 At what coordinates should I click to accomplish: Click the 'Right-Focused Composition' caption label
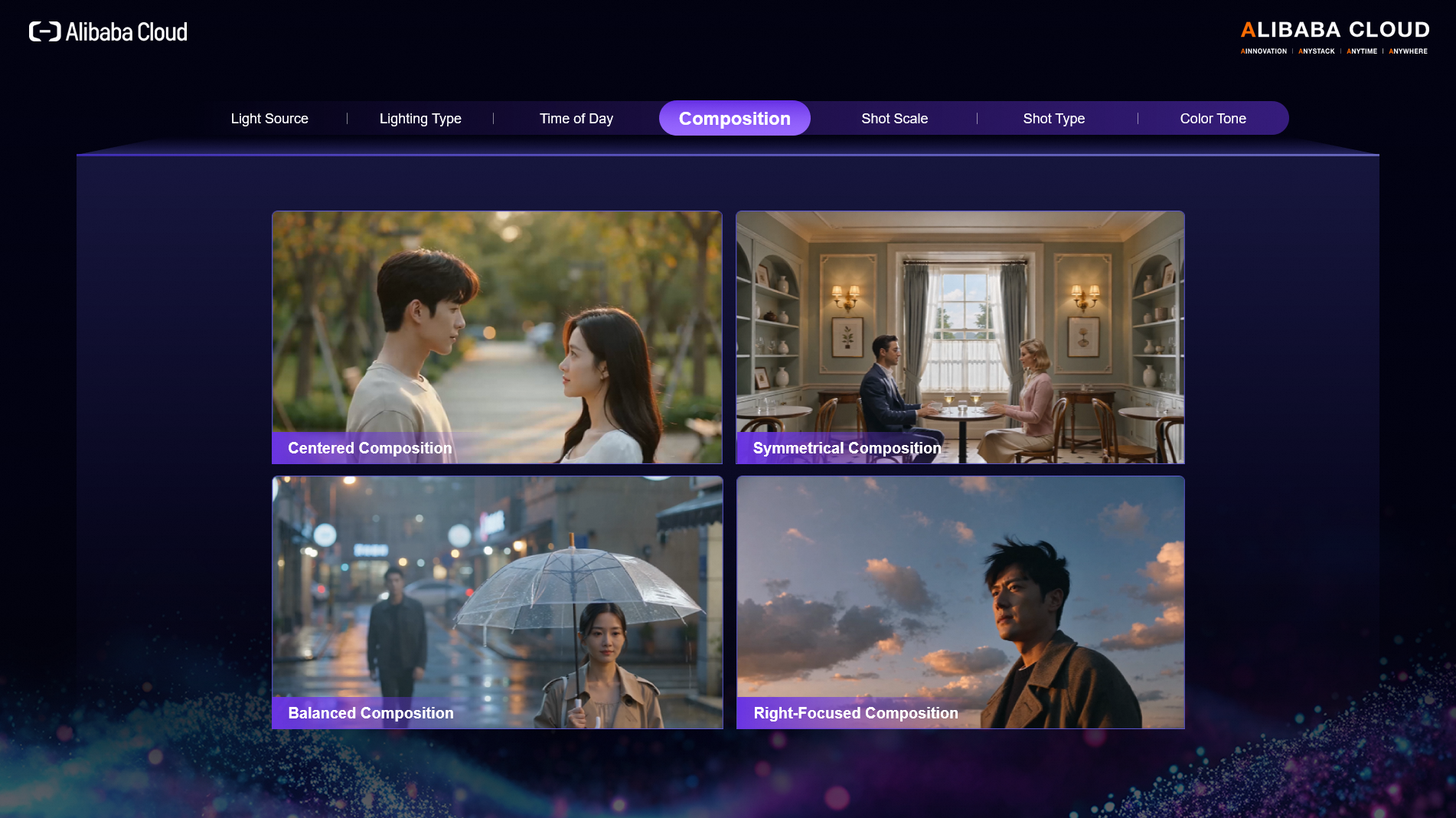(856, 713)
